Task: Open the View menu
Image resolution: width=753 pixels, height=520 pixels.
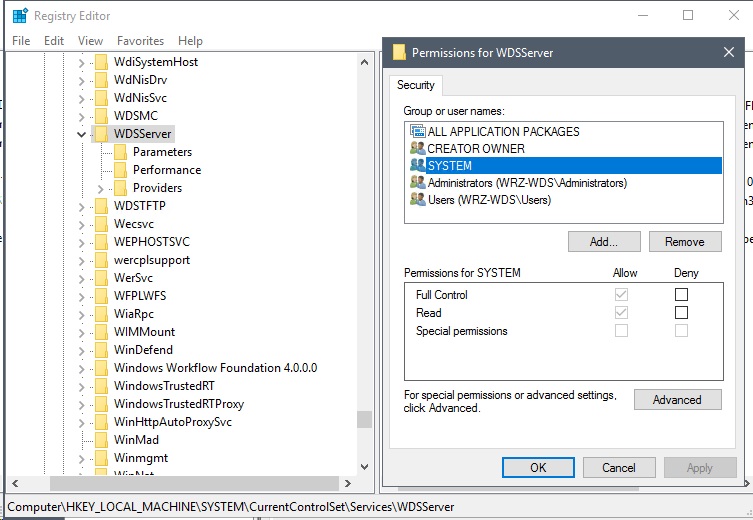Action: 90,41
